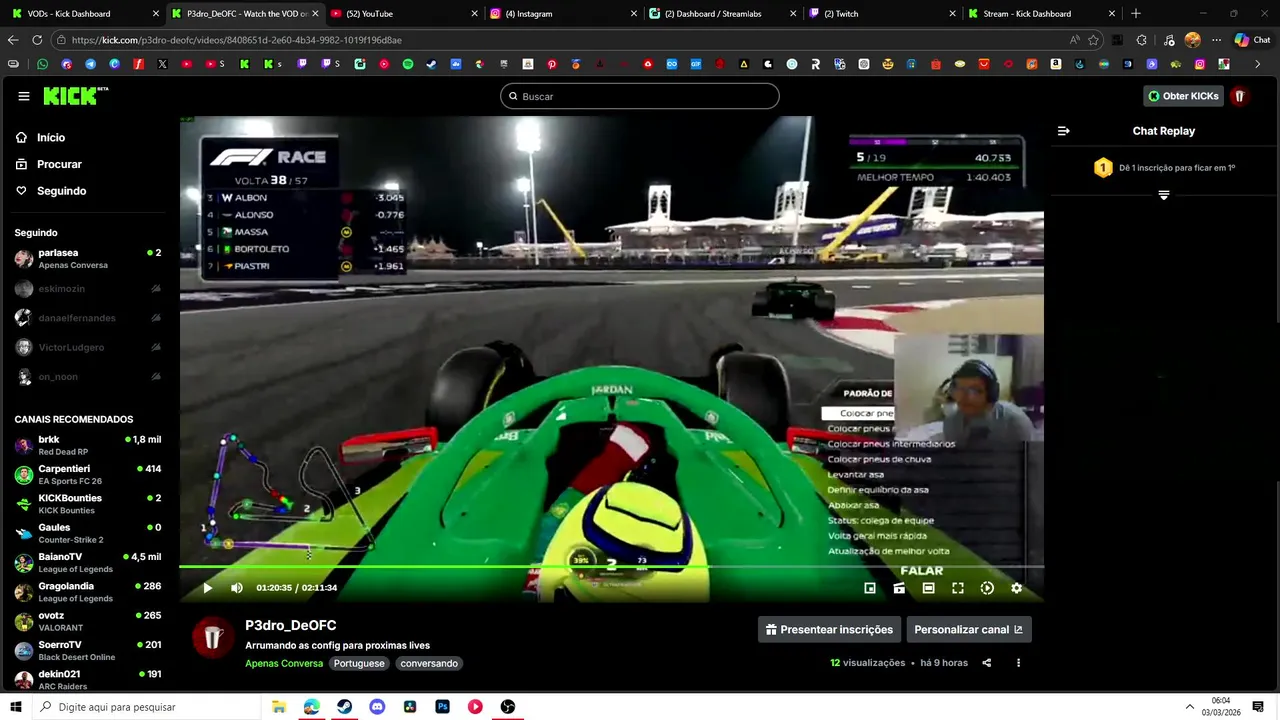
Task: Open Gaules Counter-Strike 2 channel
Action: point(88,533)
